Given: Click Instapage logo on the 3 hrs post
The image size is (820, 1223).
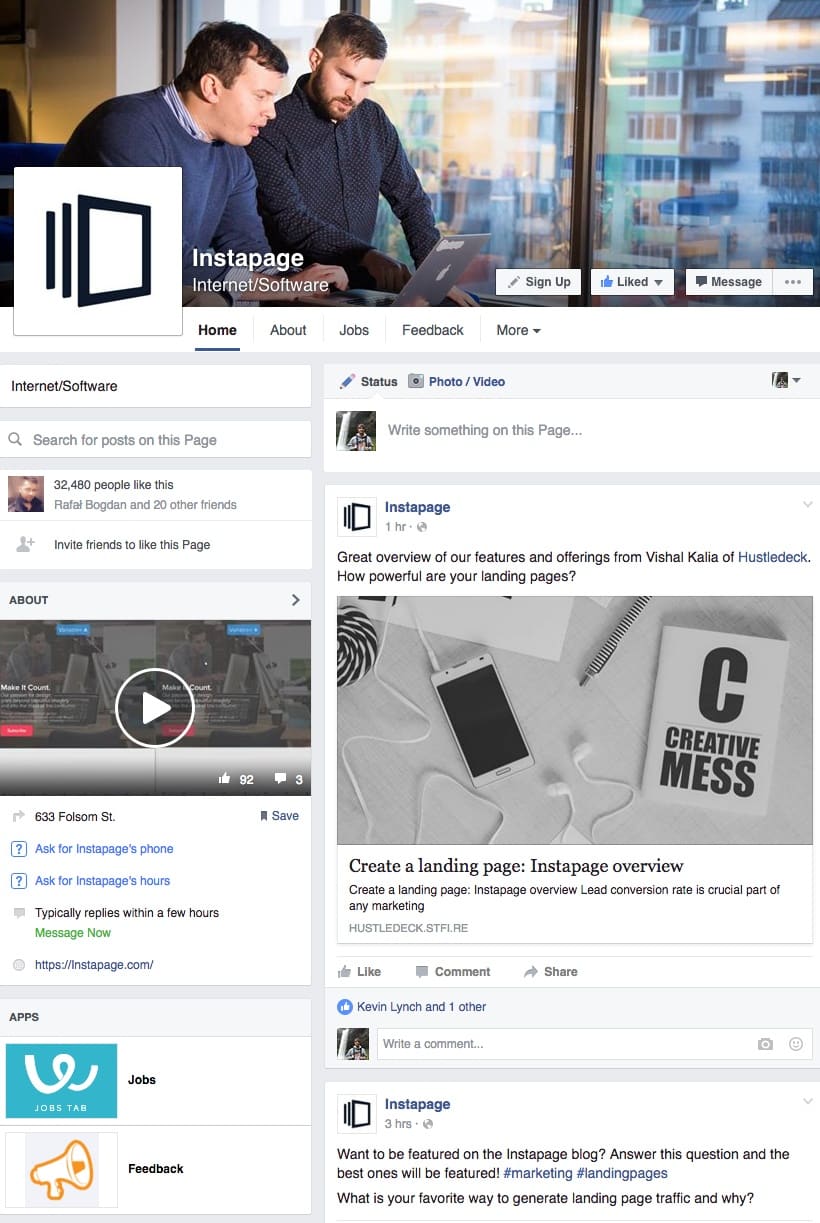Looking at the screenshot, I should (x=357, y=1114).
